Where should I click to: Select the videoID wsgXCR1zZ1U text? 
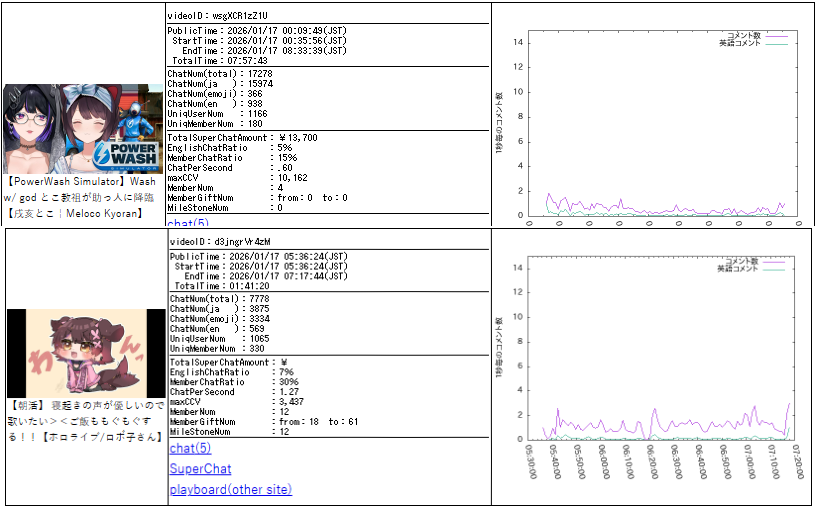click(218, 16)
